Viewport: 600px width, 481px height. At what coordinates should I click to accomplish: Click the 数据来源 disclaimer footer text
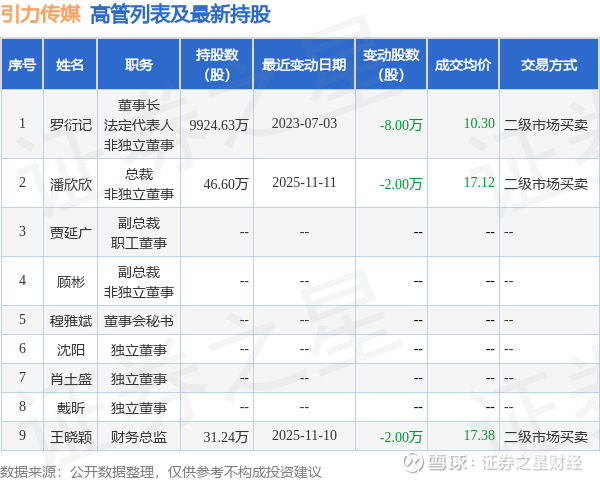point(161,472)
